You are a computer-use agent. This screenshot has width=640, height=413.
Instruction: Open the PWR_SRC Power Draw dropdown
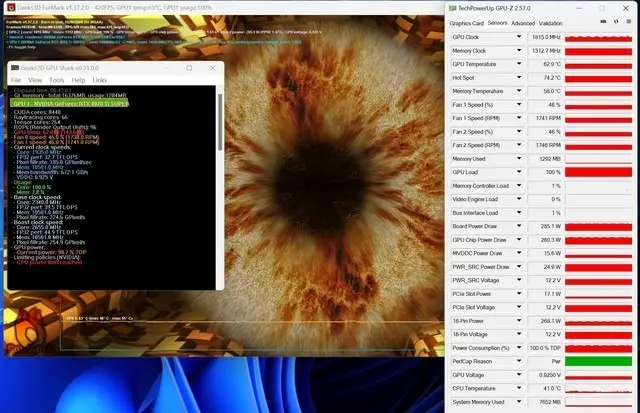(519, 266)
